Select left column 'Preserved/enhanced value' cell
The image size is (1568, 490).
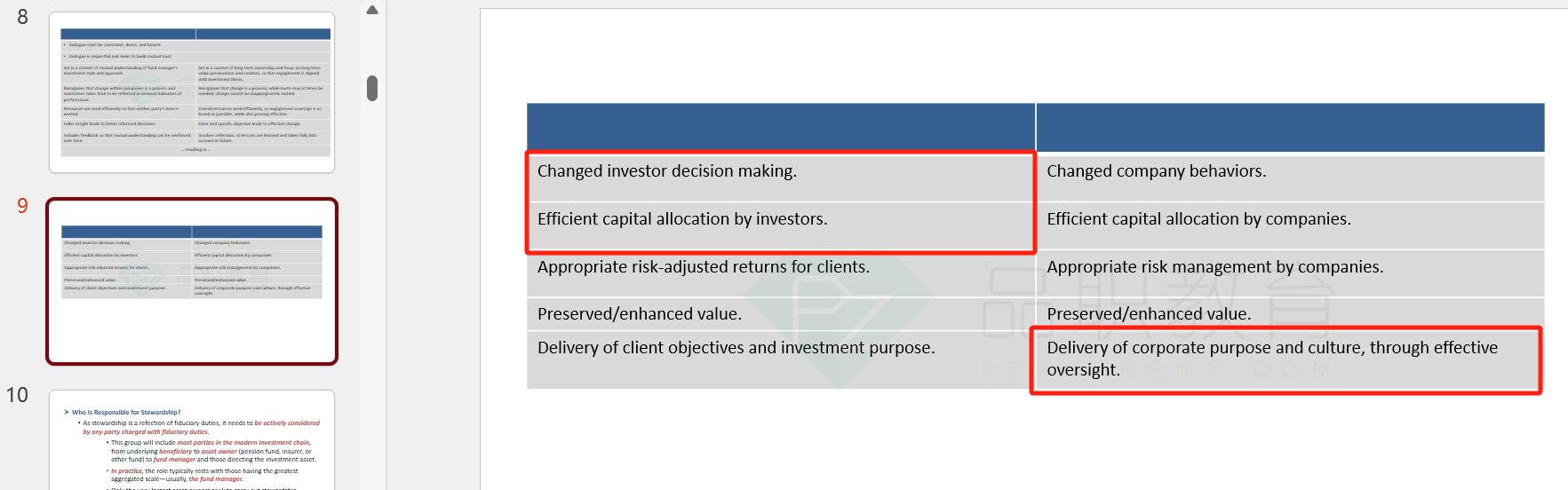click(x=780, y=313)
